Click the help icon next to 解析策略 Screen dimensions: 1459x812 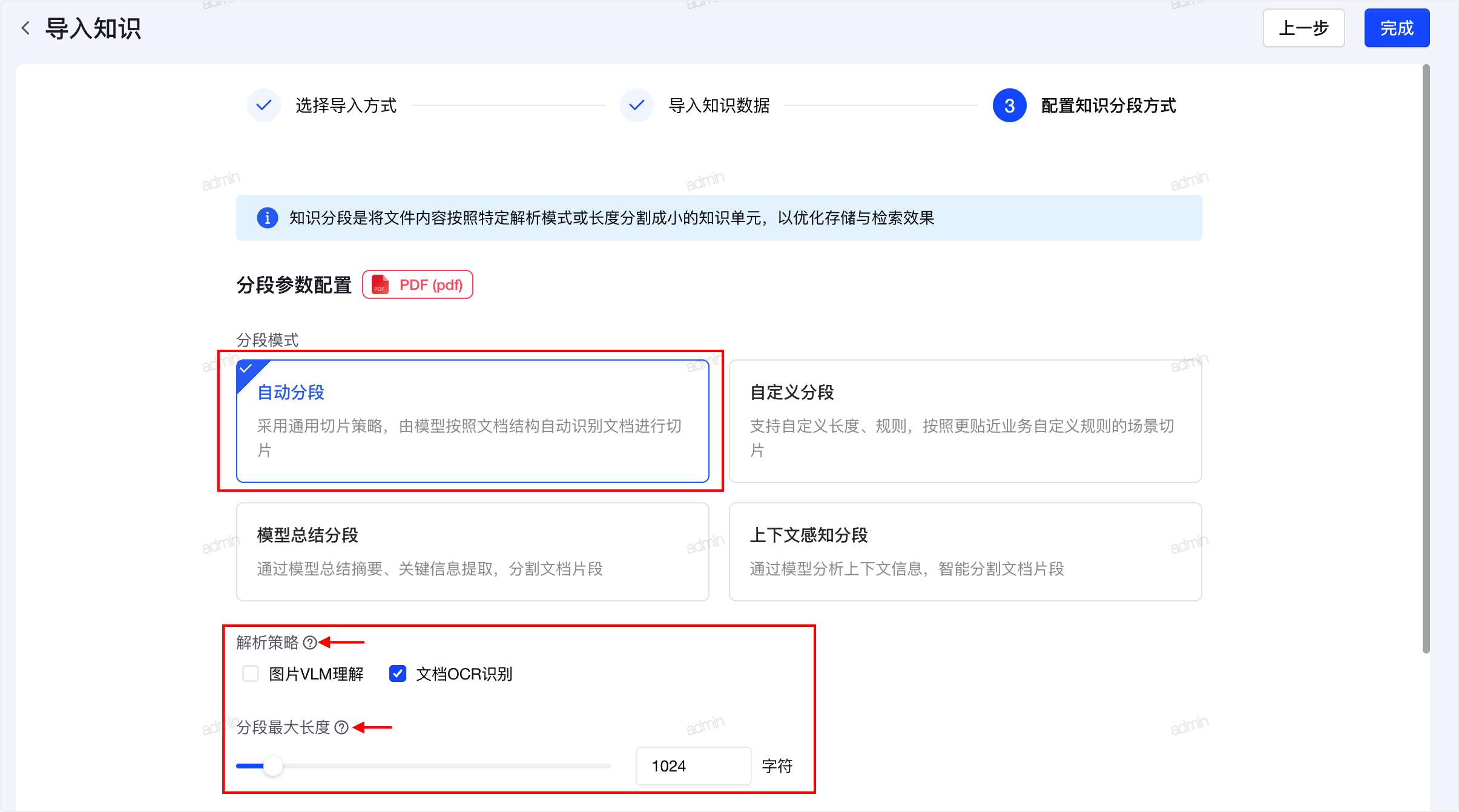click(x=310, y=643)
